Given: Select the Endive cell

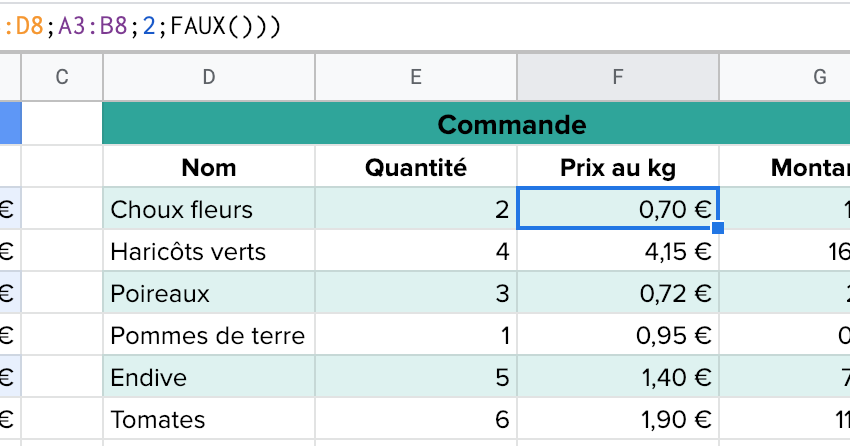Looking at the screenshot, I should [x=208, y=378].
